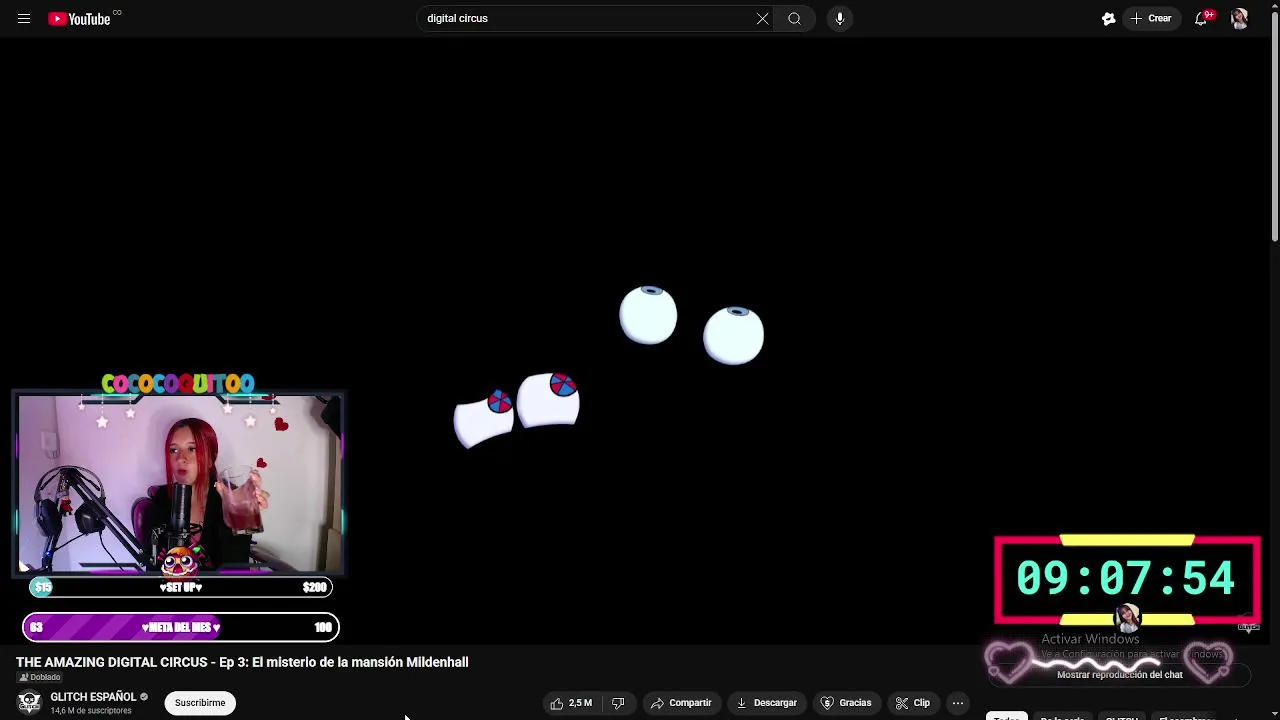Dislike the video with thumbs down
1280x720 pixels.
coord(618,703)
